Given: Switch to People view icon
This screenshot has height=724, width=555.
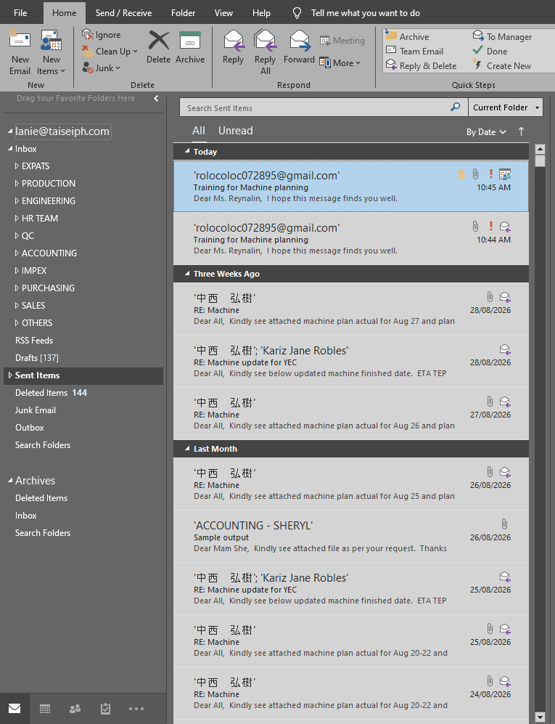Looking at the screenshot, I should (75, 709).
